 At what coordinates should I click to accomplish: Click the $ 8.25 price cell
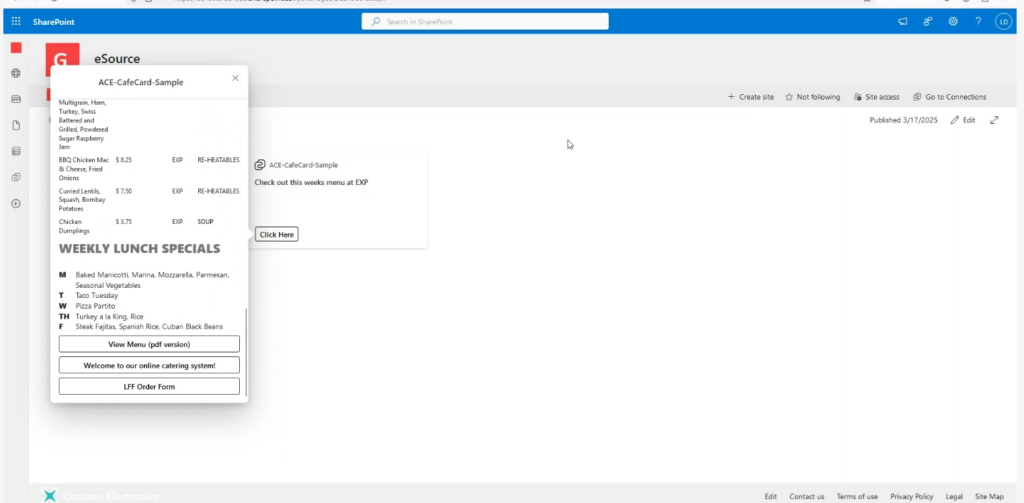click(124, 159)
